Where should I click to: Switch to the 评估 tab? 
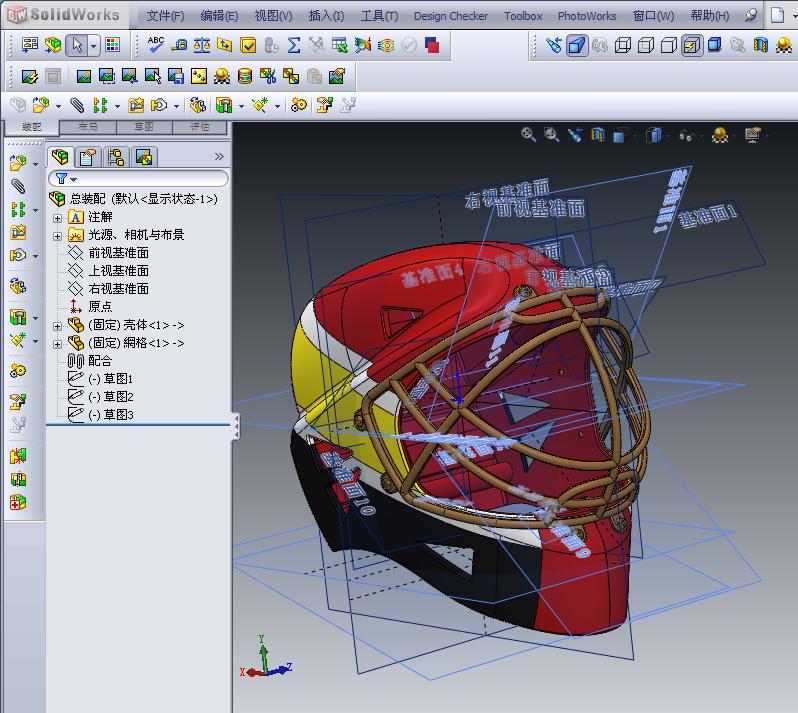(x=200, y=127)
